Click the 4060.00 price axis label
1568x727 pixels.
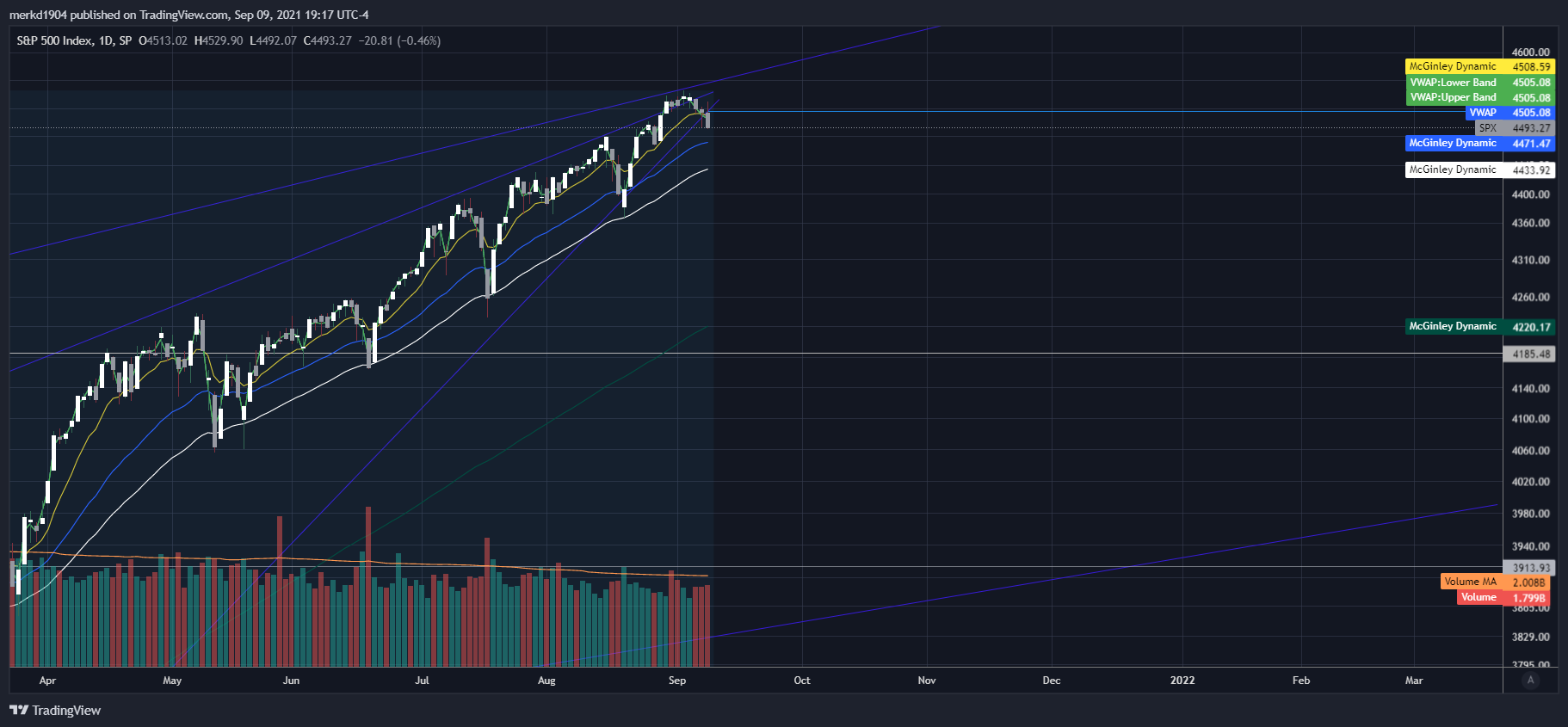click(1531, 451)
